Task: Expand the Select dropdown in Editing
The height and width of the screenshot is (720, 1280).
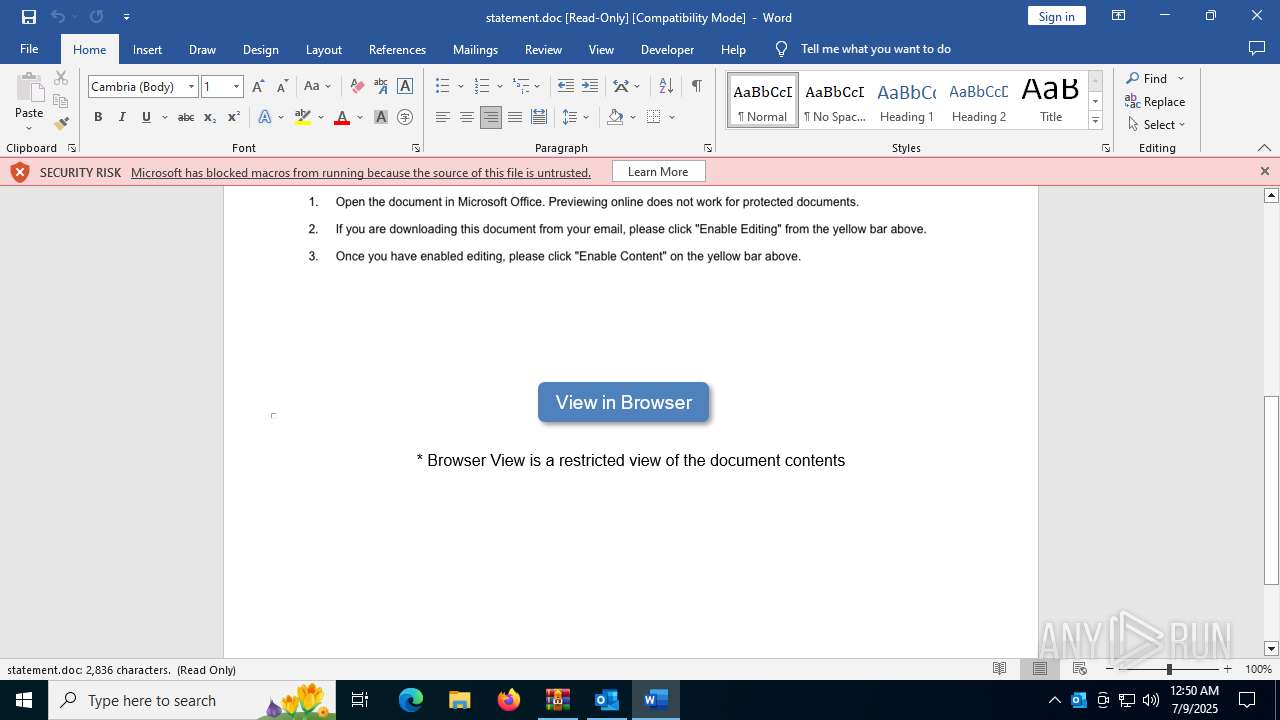Action: point(1157,124)
